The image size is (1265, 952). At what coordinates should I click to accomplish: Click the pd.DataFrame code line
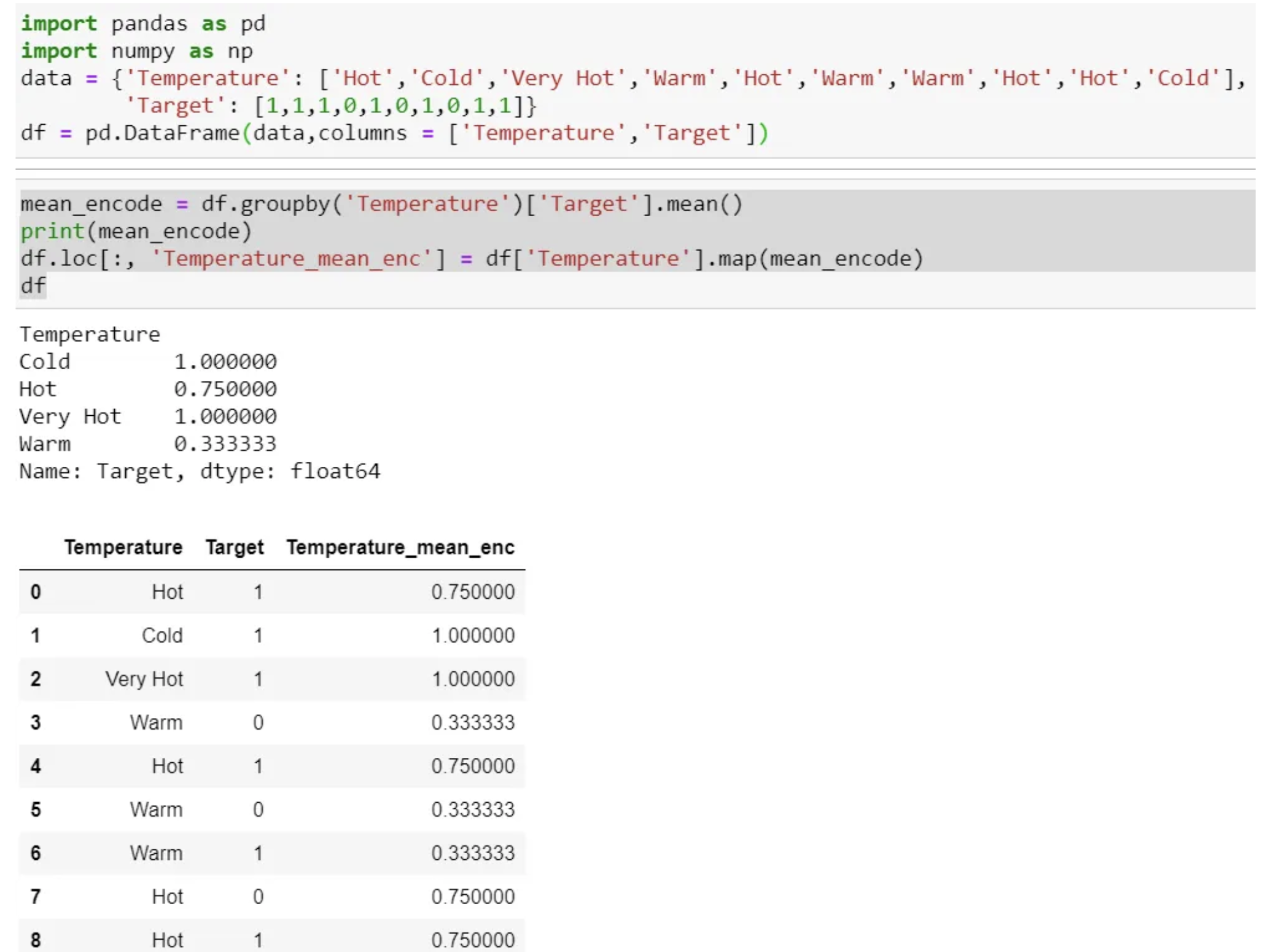point(394,133)
